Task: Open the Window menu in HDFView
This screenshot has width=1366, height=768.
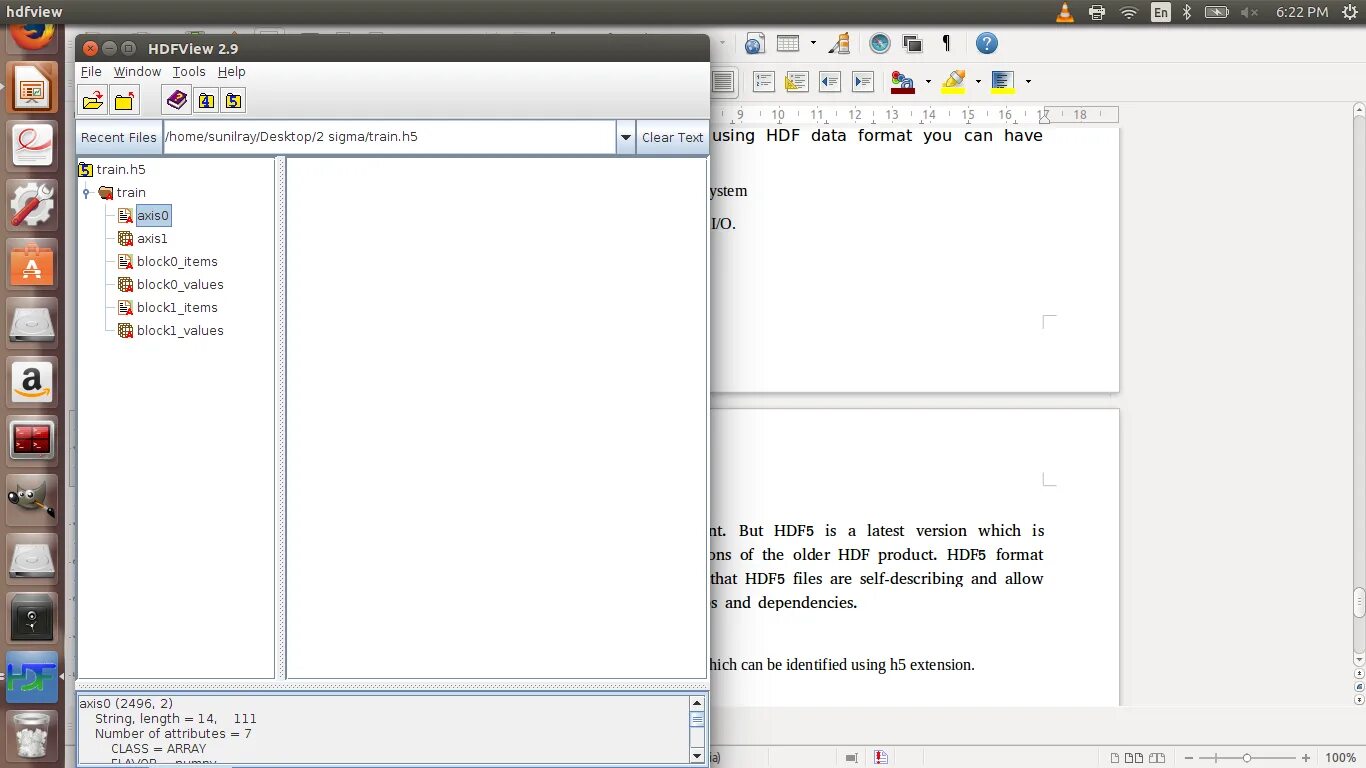Action: point(137,72)
